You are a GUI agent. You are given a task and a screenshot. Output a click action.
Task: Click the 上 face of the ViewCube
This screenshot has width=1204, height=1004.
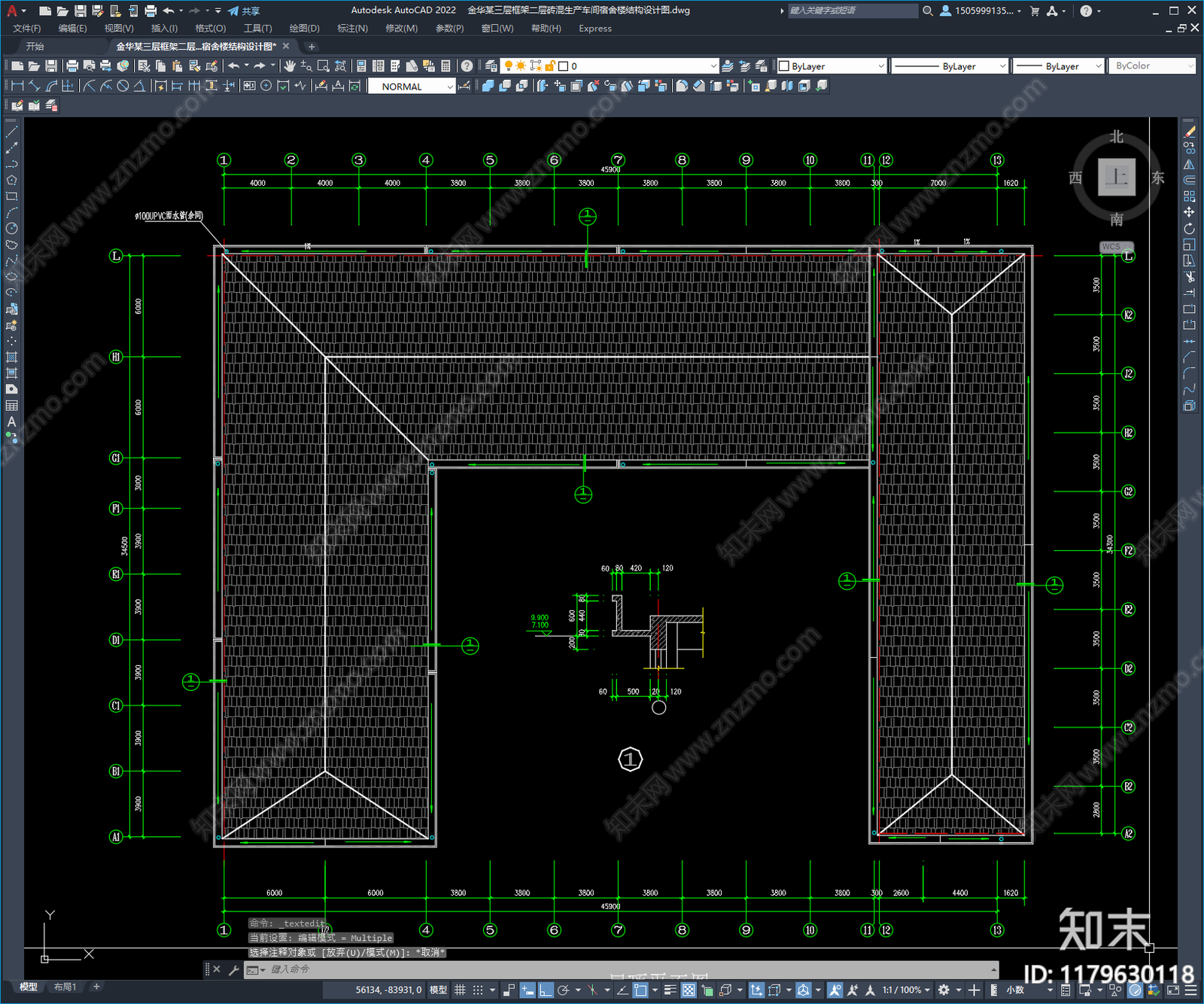pyautogui.click(x=1116, y=178)
